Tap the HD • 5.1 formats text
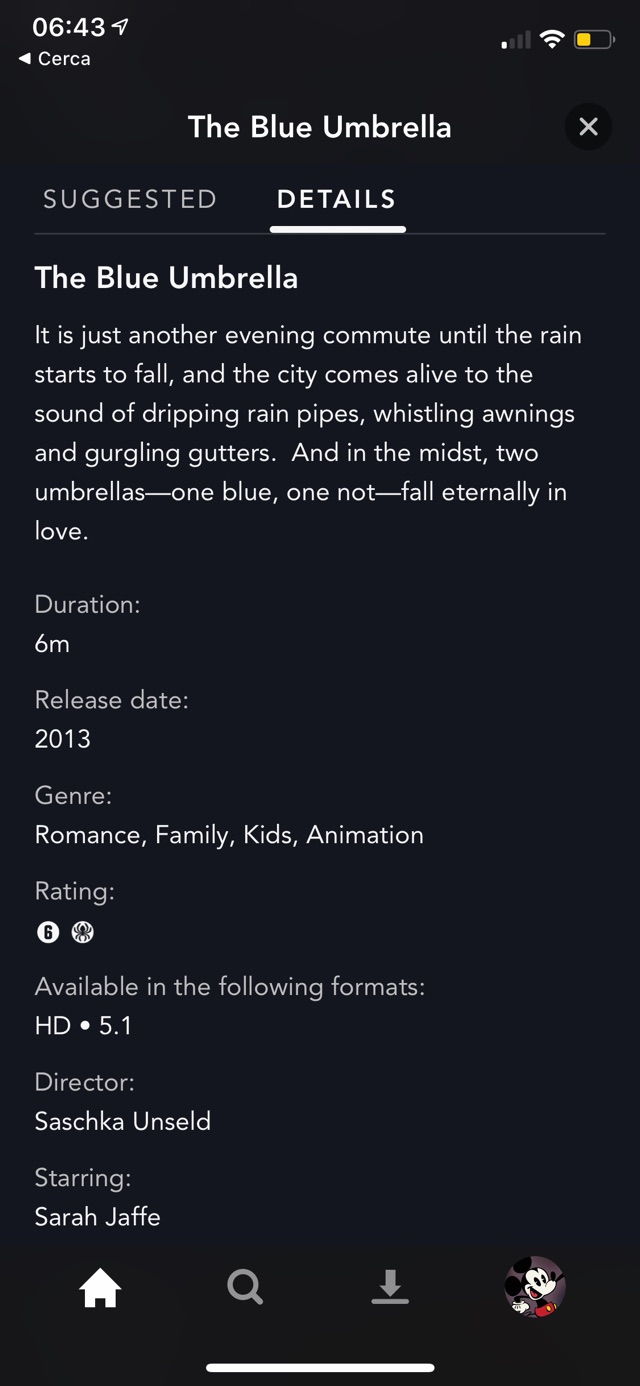The image size is (640, 1386). point(83,1026)
